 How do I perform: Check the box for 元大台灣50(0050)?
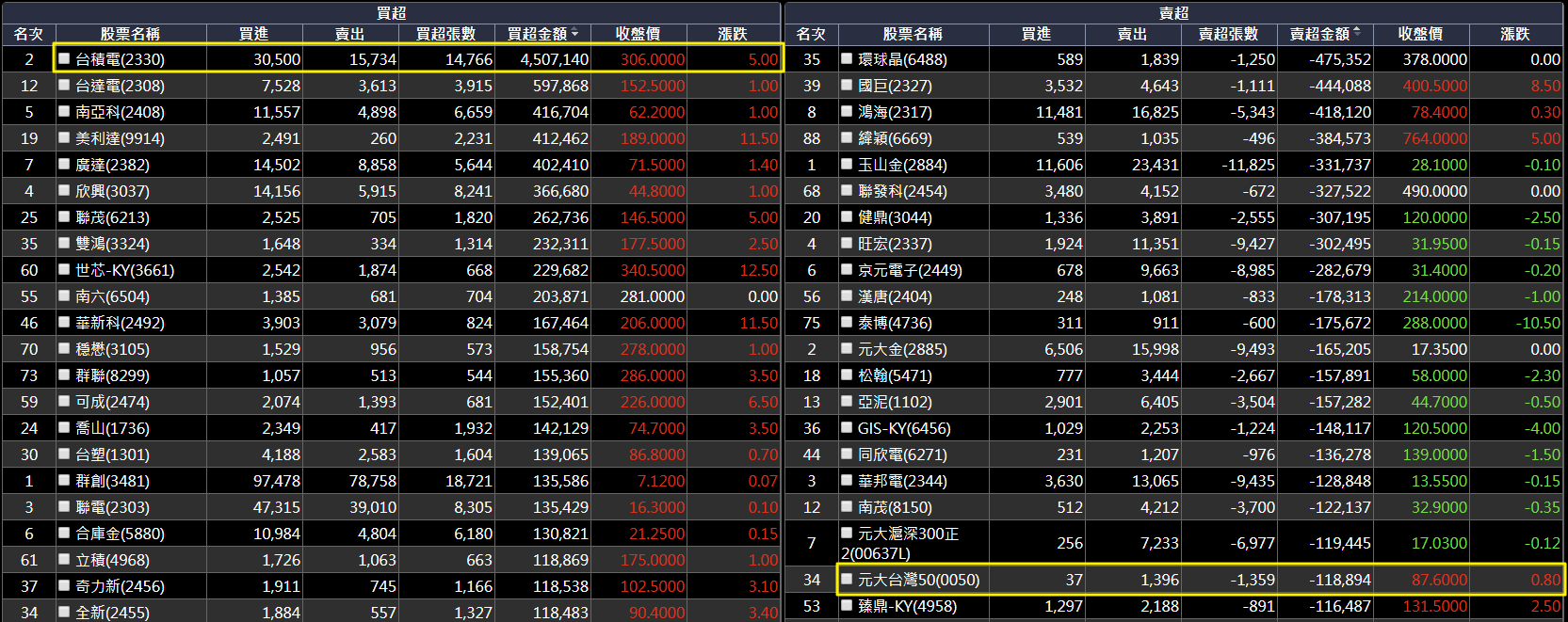coord(847,579)
